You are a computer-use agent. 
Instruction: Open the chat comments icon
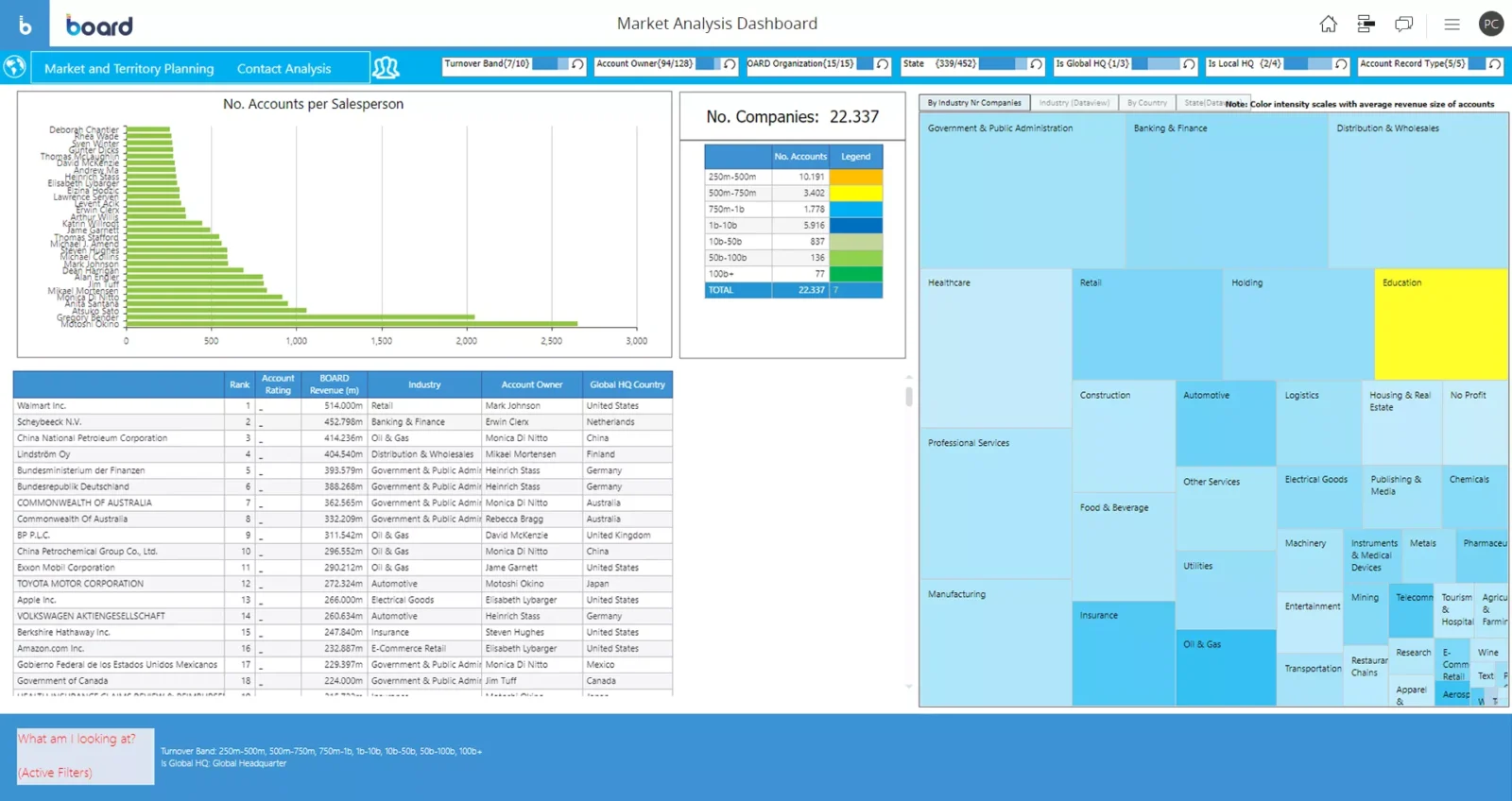pos(1404,25)
